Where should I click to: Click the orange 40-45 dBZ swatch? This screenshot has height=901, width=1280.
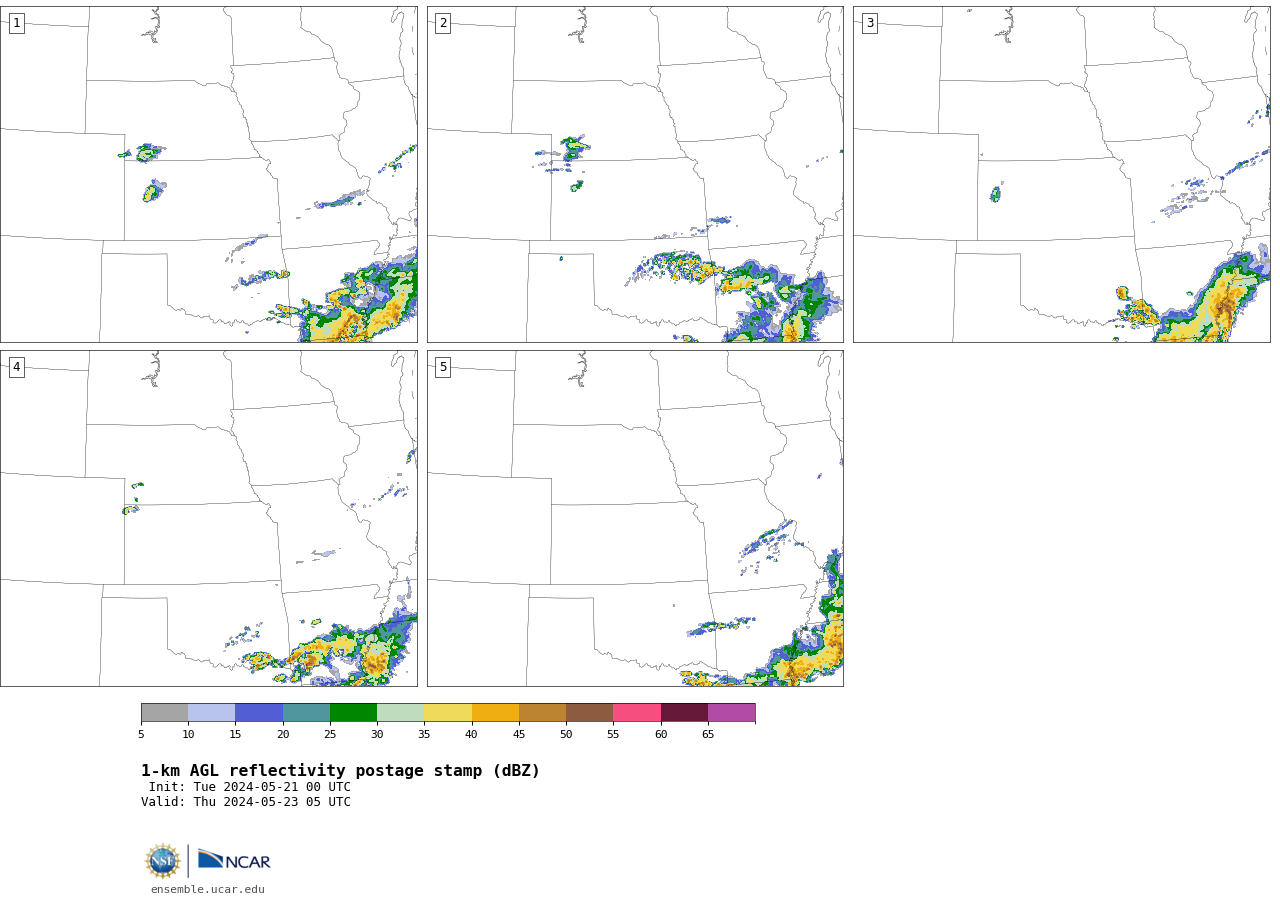pyautogui.click(x=495, y=712)
